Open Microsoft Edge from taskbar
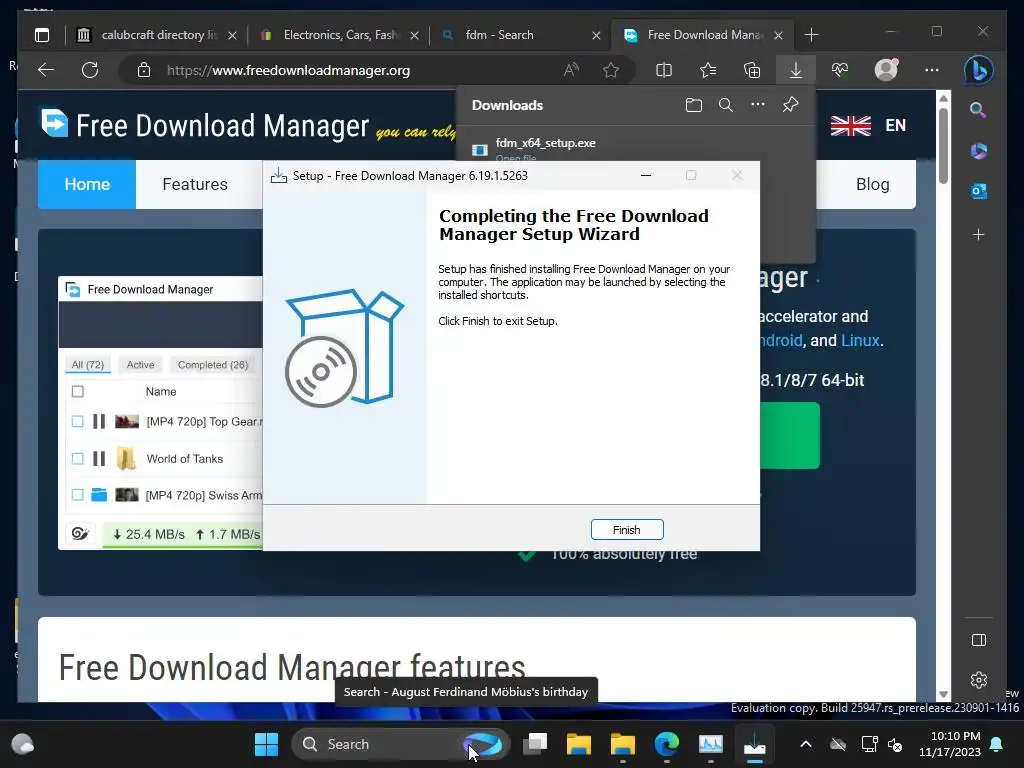Viewport: 1024px width, 768px height. tap(667, 744)
